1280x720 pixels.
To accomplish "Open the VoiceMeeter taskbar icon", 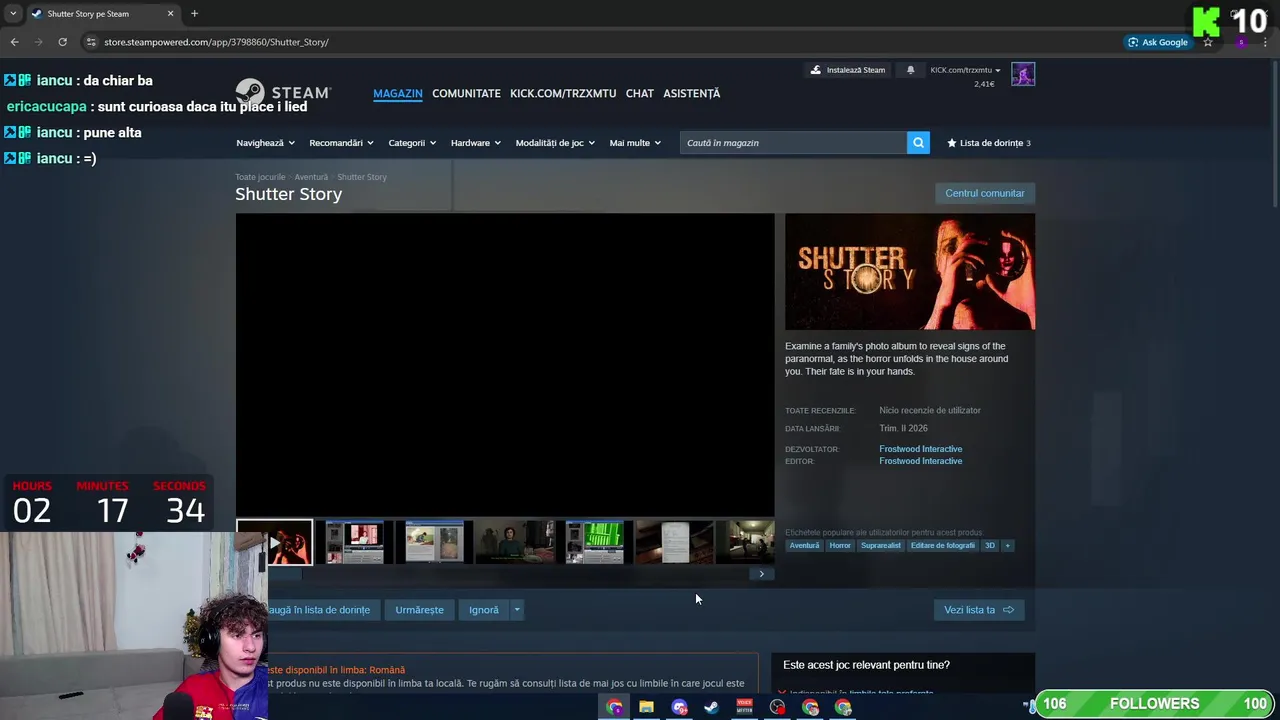I will click(744, 707).
